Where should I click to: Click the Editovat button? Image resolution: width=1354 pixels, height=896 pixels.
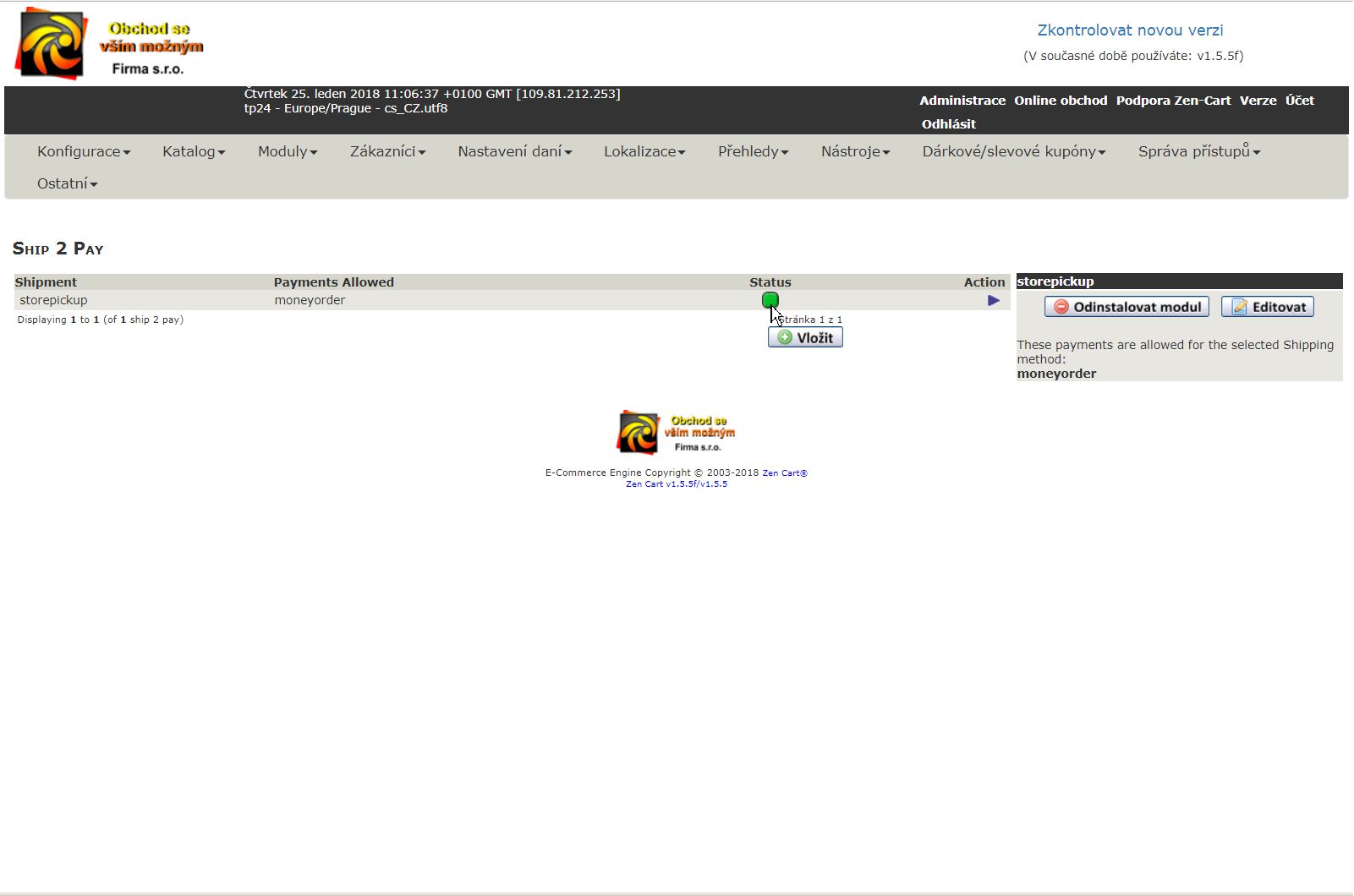click(1267, 307)
